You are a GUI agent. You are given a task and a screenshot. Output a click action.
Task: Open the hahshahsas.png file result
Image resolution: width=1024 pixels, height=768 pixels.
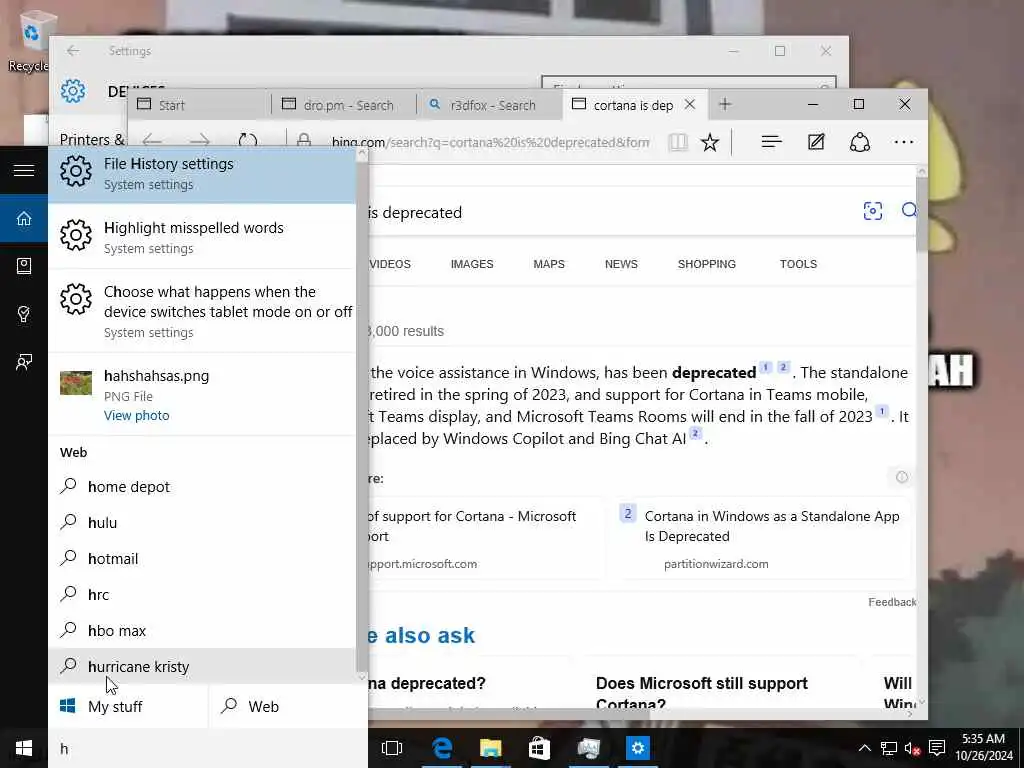coord(202,394)
